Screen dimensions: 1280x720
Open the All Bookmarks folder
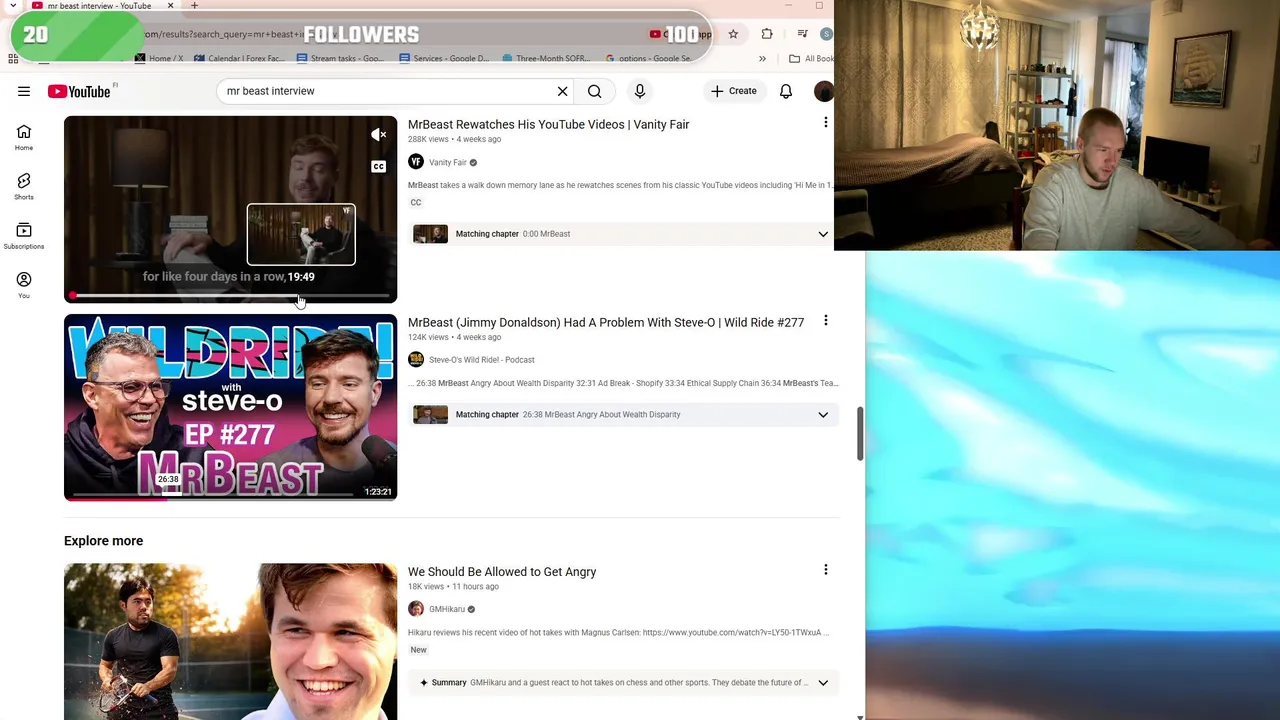point(811,59)
